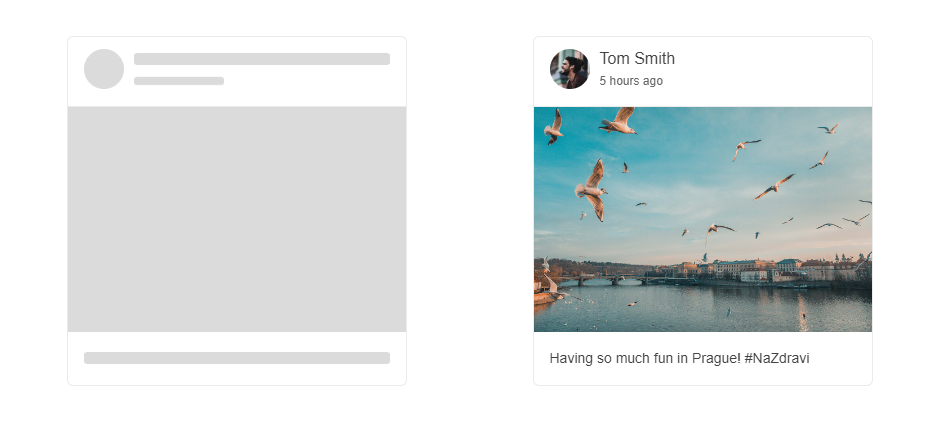Click the "5 hours ago" timestamp
Screen dimensions: 930x426
[631, 81]
